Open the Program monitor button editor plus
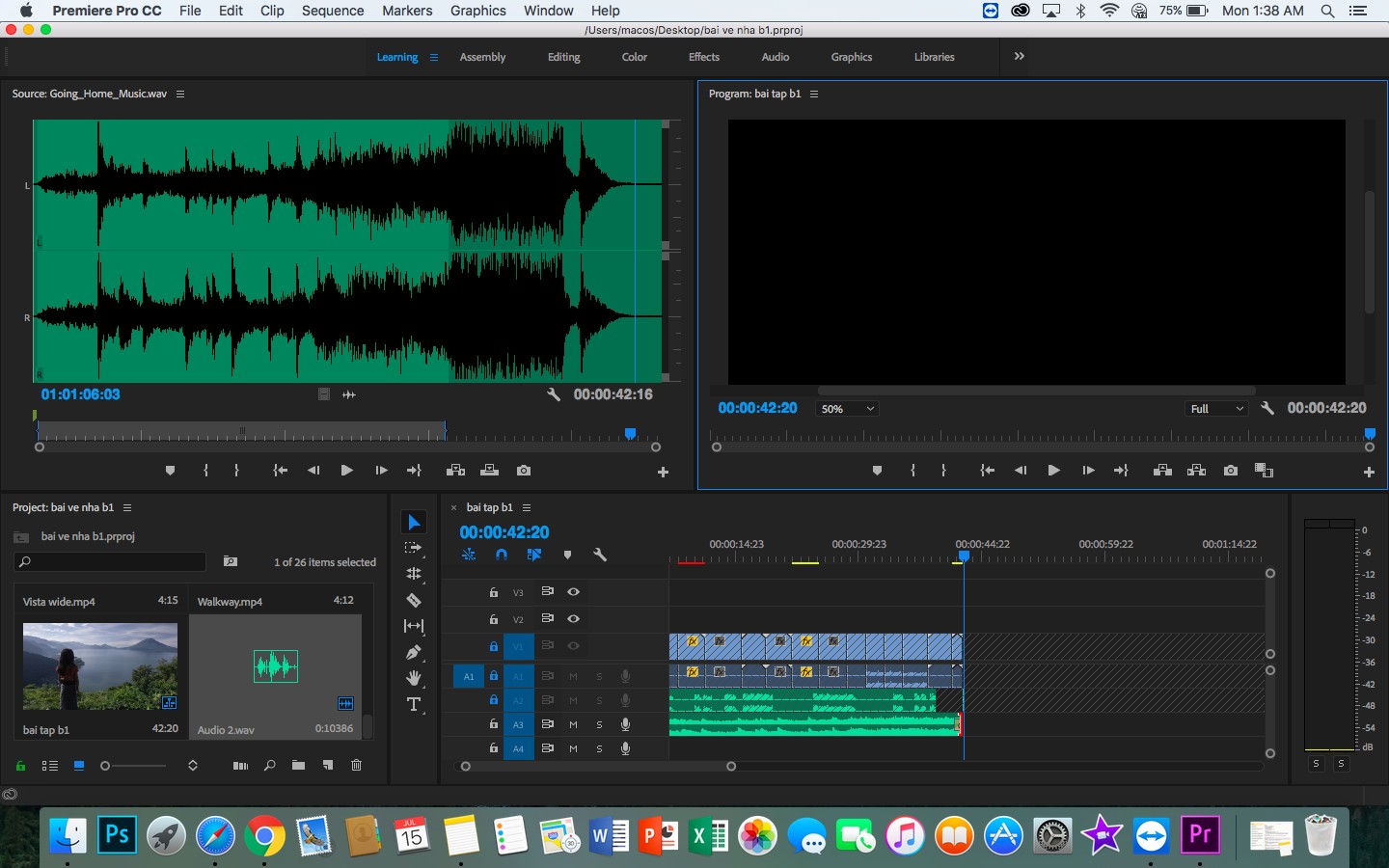Viewport: 1389px width, 868px height. click(x=1369, y=472)
